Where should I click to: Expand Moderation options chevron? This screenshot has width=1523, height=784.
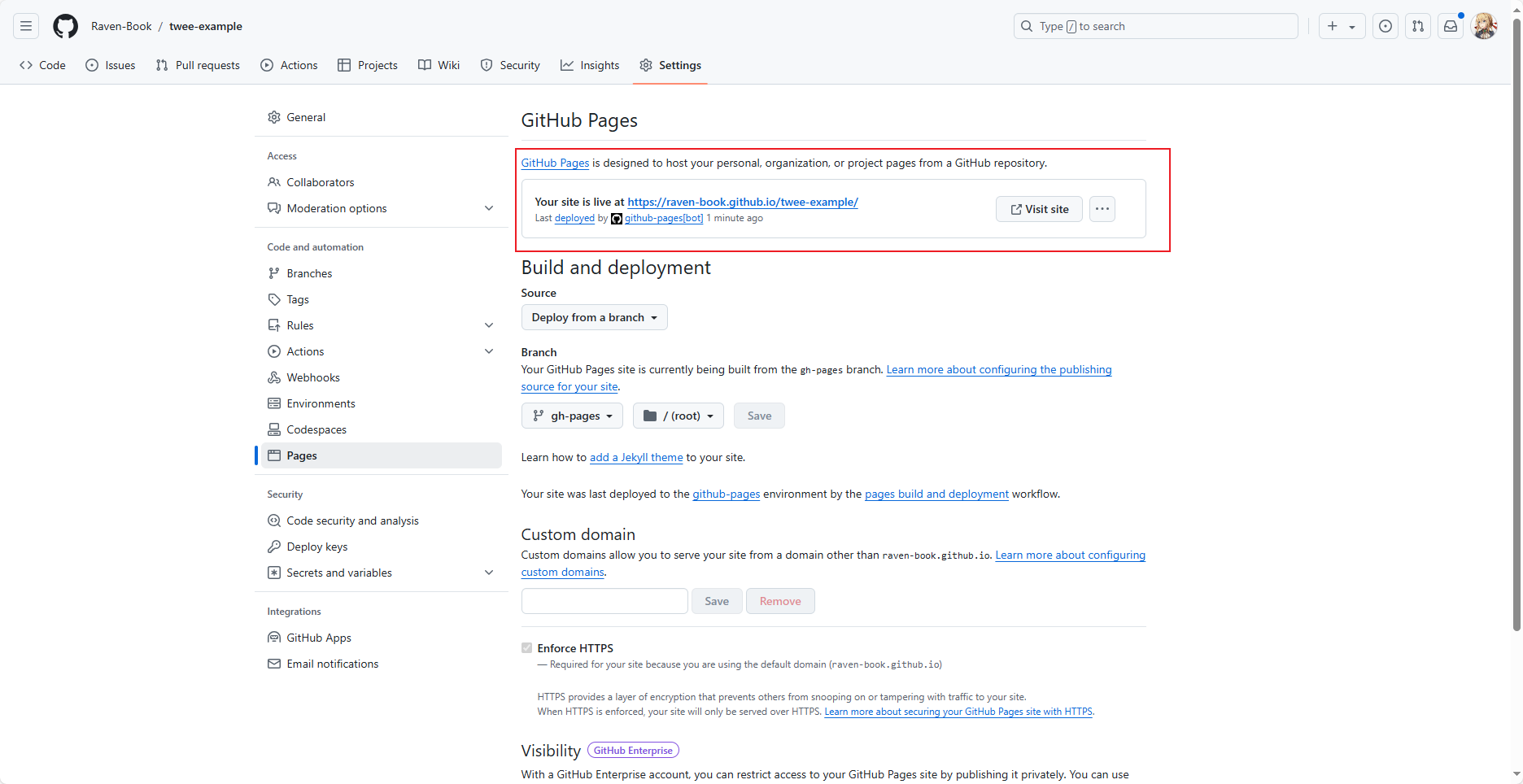pyautogui.click(x=489, y=208)
